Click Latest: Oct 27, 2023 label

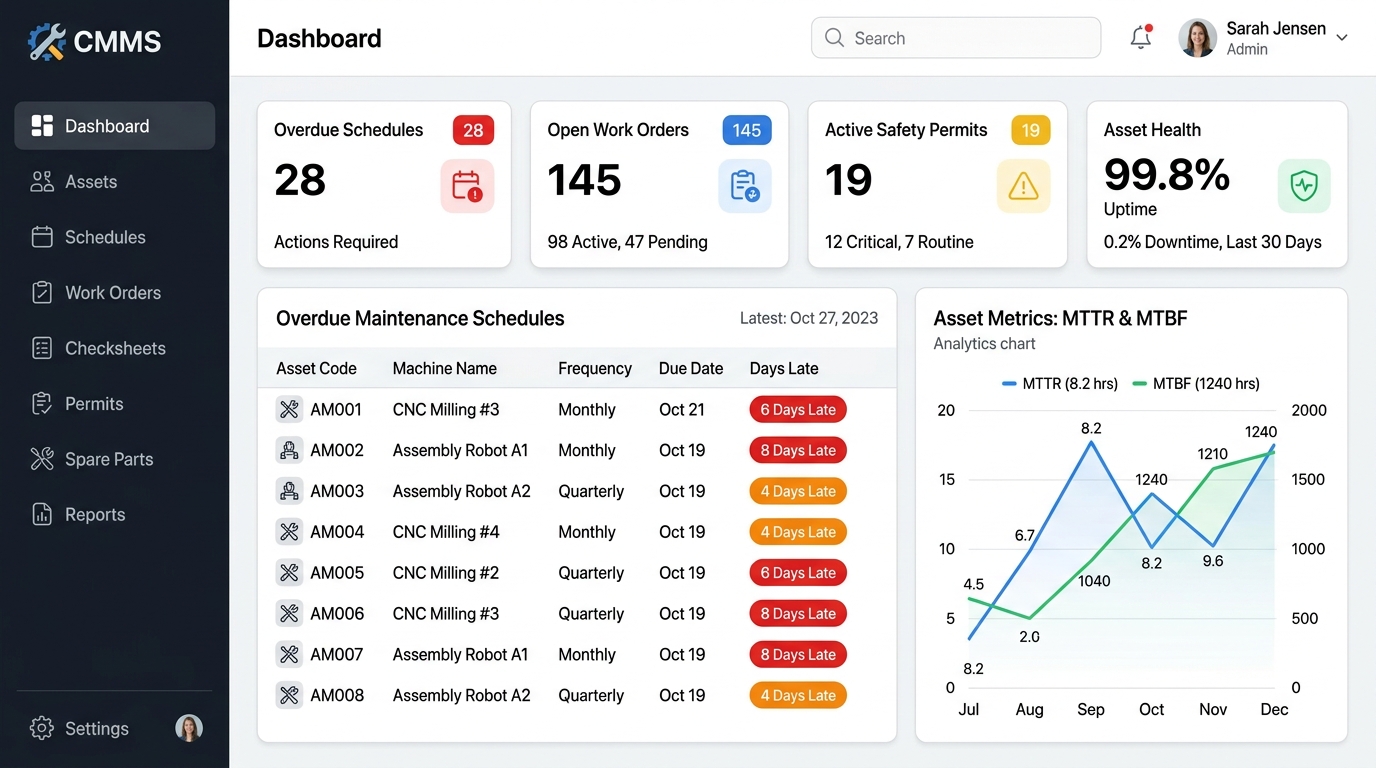click(809, 318)
